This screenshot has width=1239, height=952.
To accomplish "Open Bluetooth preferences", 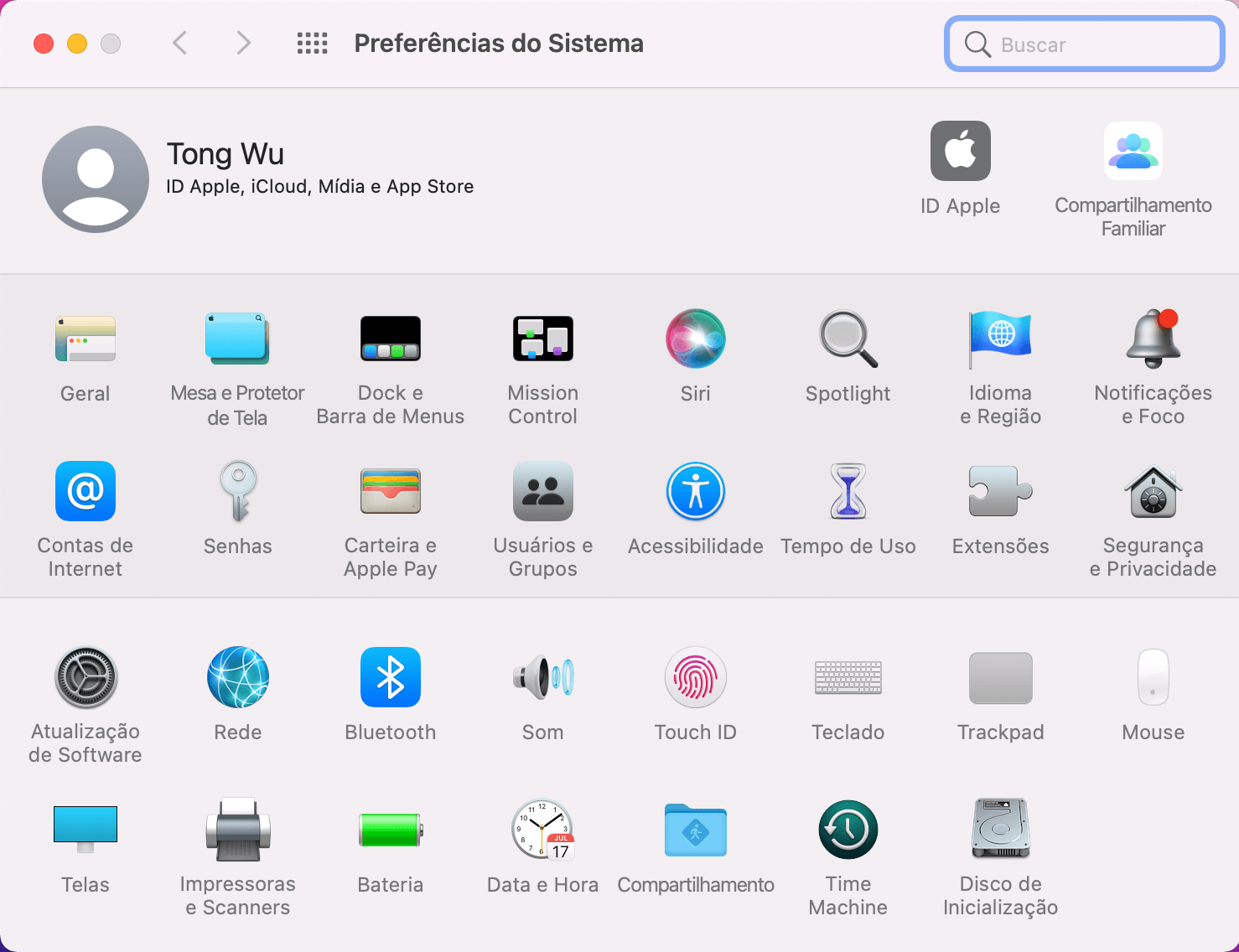I will click(x=390, y=678).
